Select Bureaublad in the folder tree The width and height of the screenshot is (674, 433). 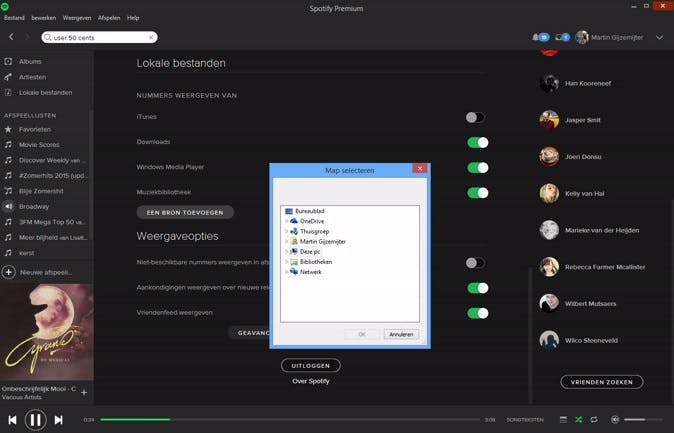[309, 211]
